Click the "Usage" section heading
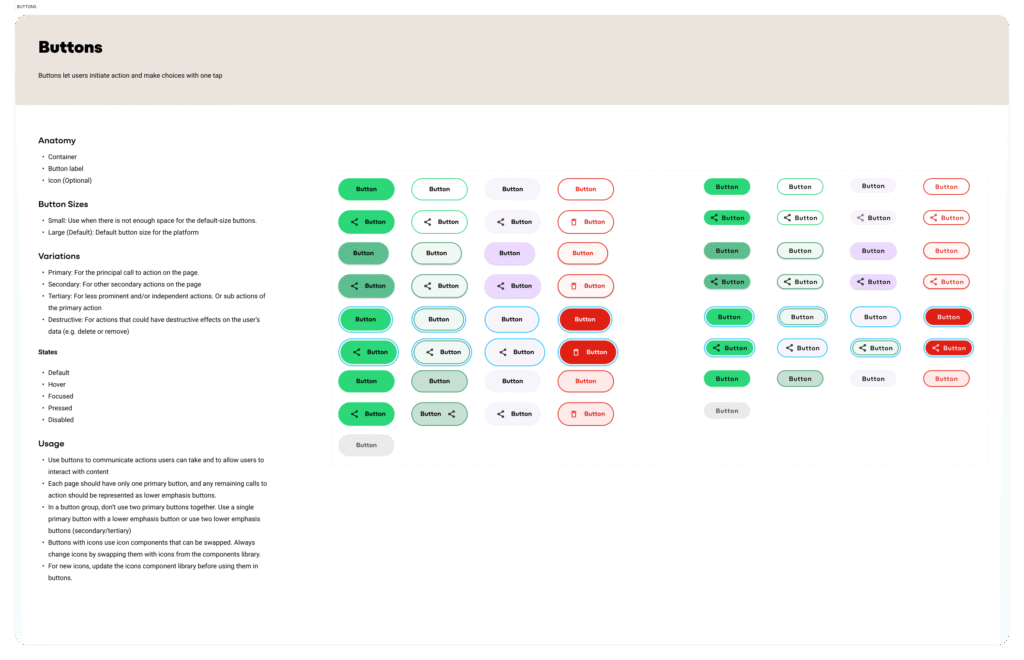The height and width of the screenshot is (660, 1024). click(51, 443)
